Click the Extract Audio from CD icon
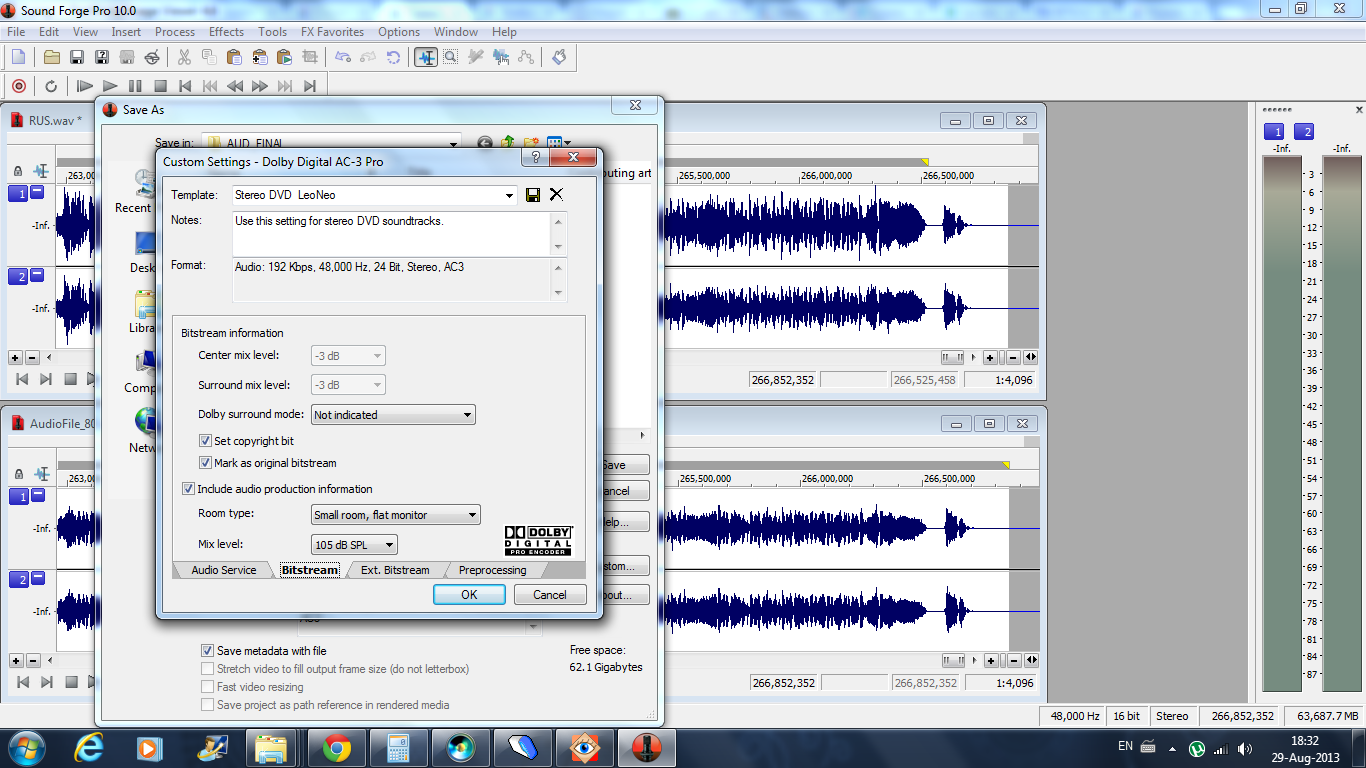The width and height of the screenshot is (1366, 768). coord(152,57)
